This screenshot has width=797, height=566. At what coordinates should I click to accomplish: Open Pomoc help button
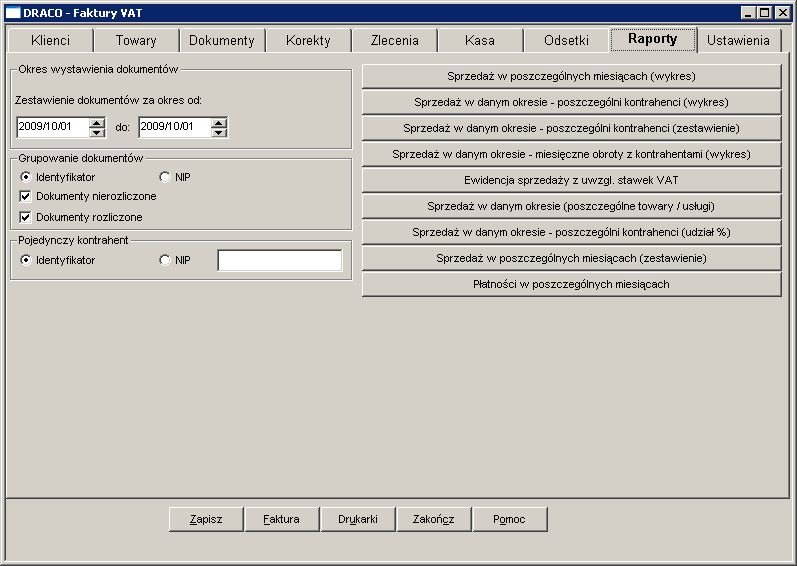[509, 519]
